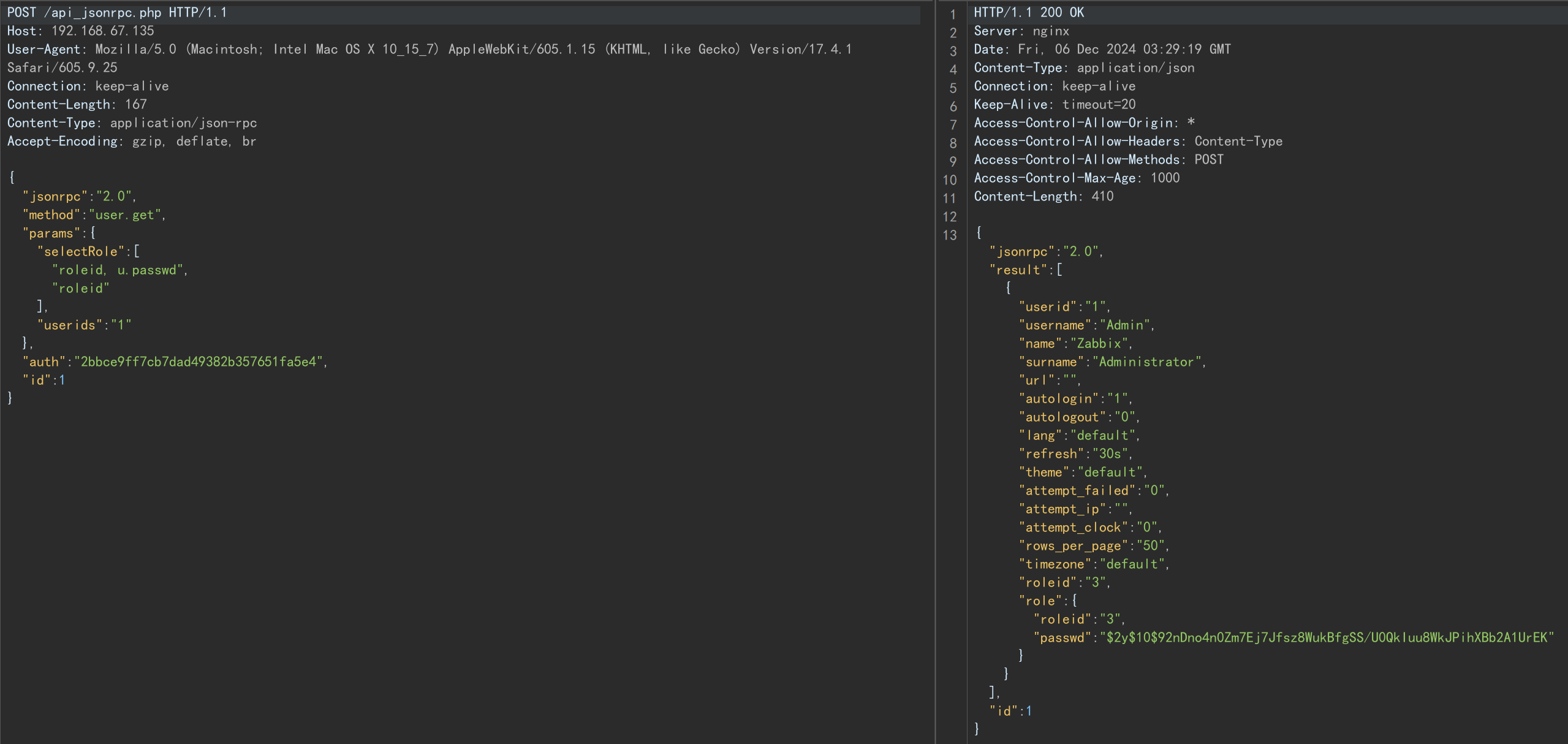Click the "result" array opening bracket
The image size is (1568, 744).
coord(1060,270)
